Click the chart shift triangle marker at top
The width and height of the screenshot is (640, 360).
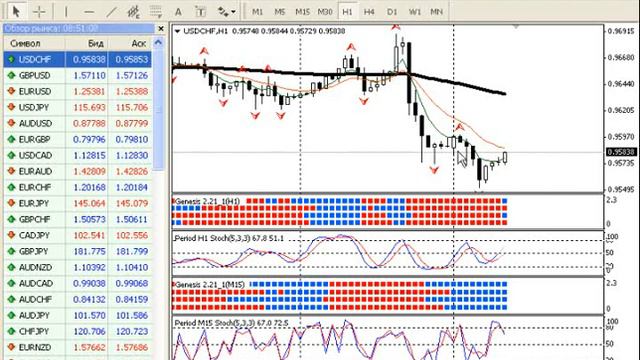tap(516, 27)
